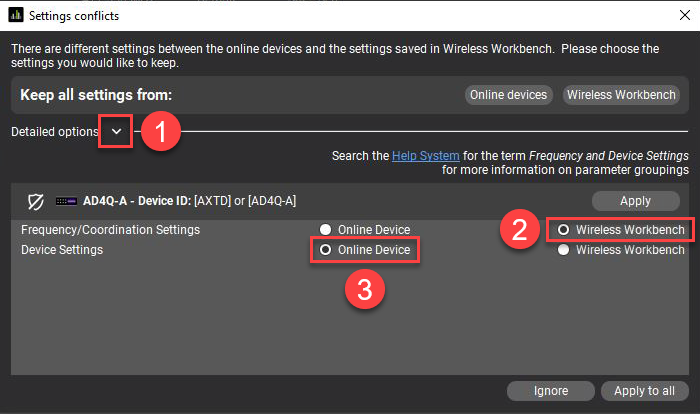Click the red number 2 annotation marker
Viewport: 700px width, 414px height.
pyautogui.click(x=520, y=230)
